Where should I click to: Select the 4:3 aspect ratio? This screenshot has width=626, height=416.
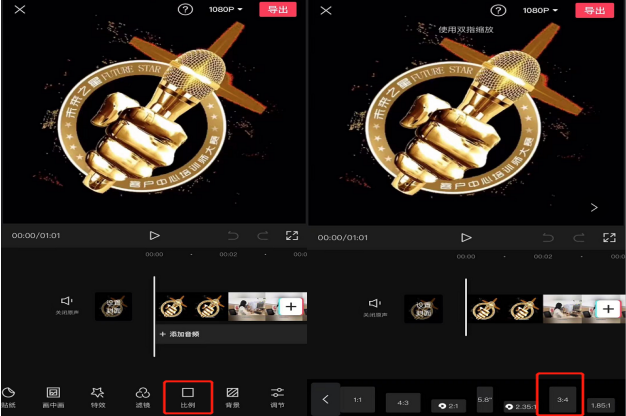[x=403, y=402]
